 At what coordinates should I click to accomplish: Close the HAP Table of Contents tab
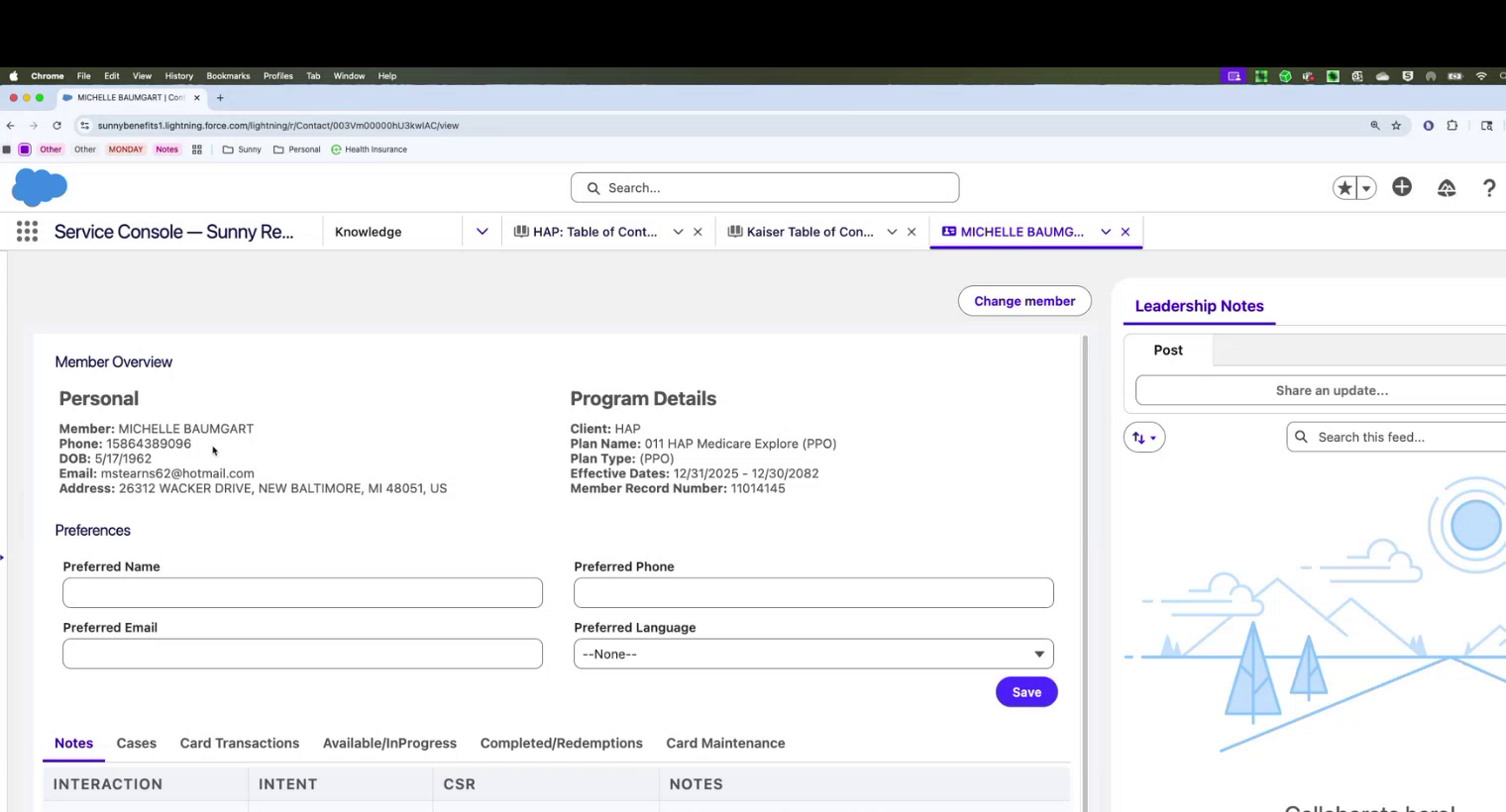(698, 232)
